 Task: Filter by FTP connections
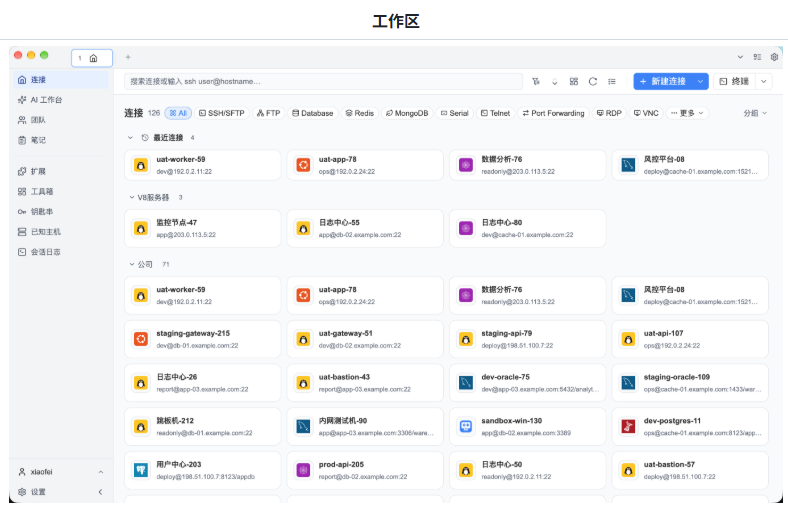pos(268,113)
